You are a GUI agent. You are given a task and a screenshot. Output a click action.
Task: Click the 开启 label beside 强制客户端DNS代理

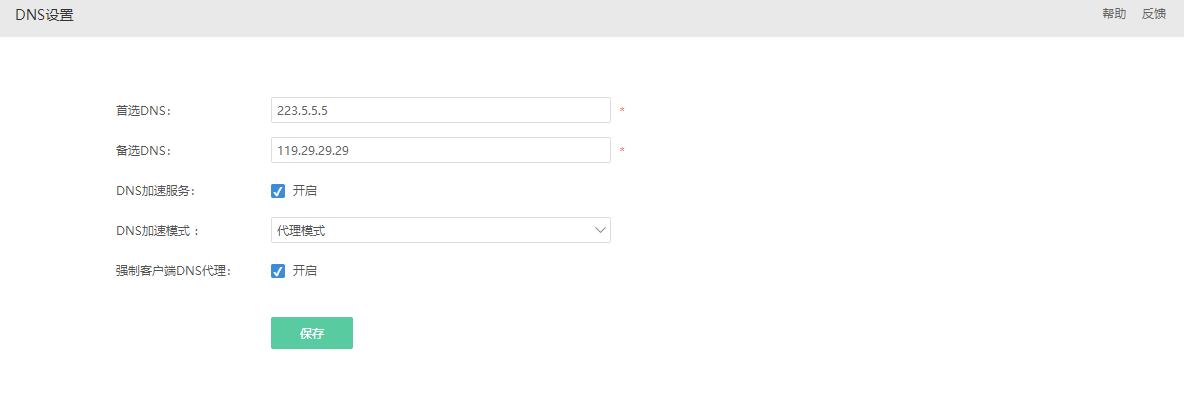[x=305, y=271]
